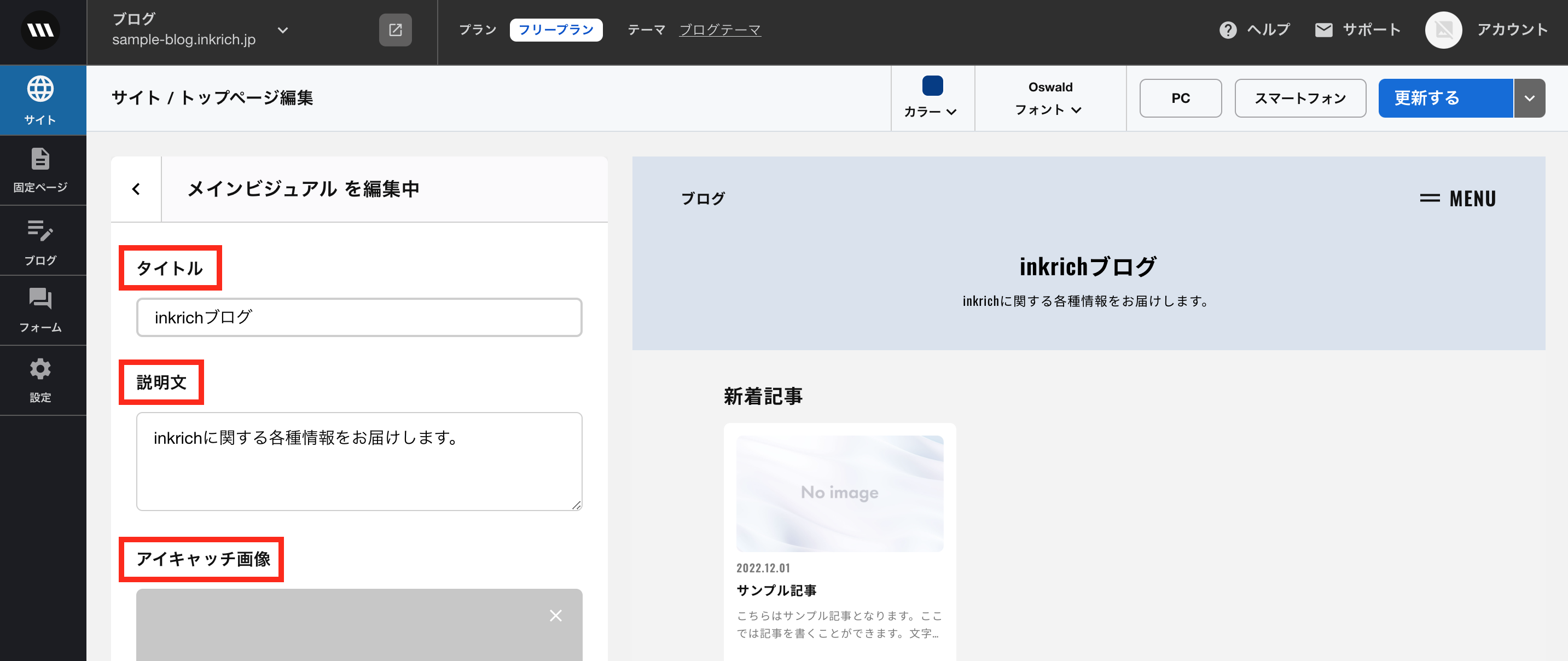Open the Oswald フォント dropdown

pyautogui.click(x=1049, y=98)
